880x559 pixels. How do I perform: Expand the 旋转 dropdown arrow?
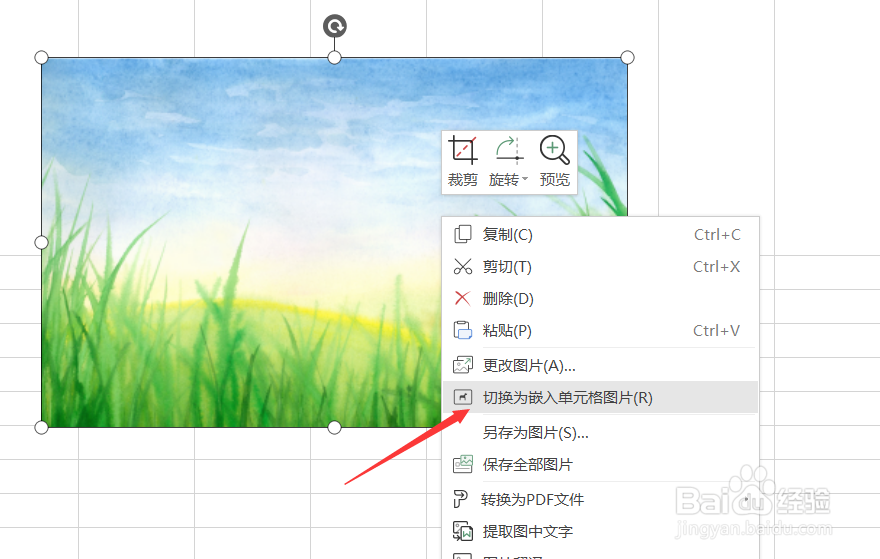coord(525,180)
